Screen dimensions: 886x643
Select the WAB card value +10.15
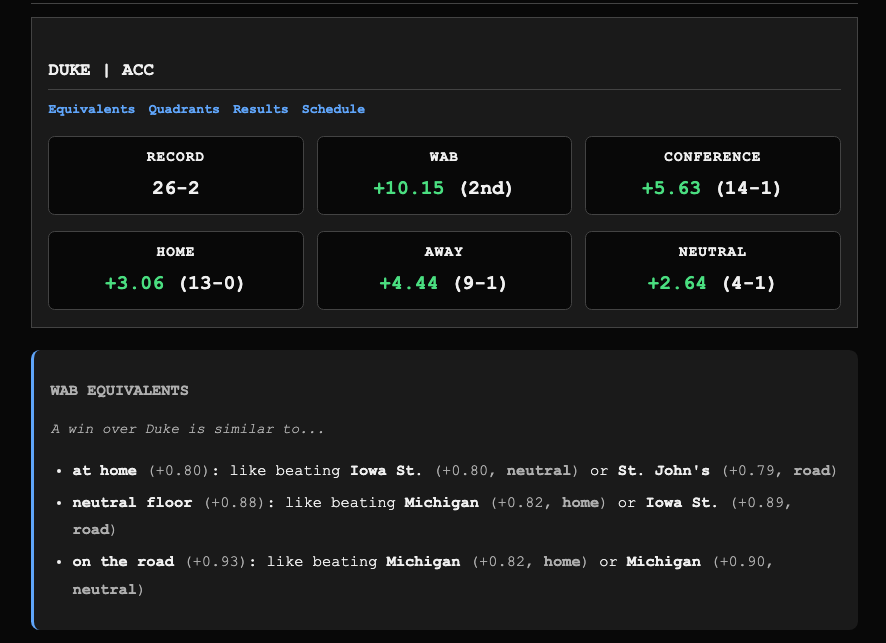(x=409, y=188)
